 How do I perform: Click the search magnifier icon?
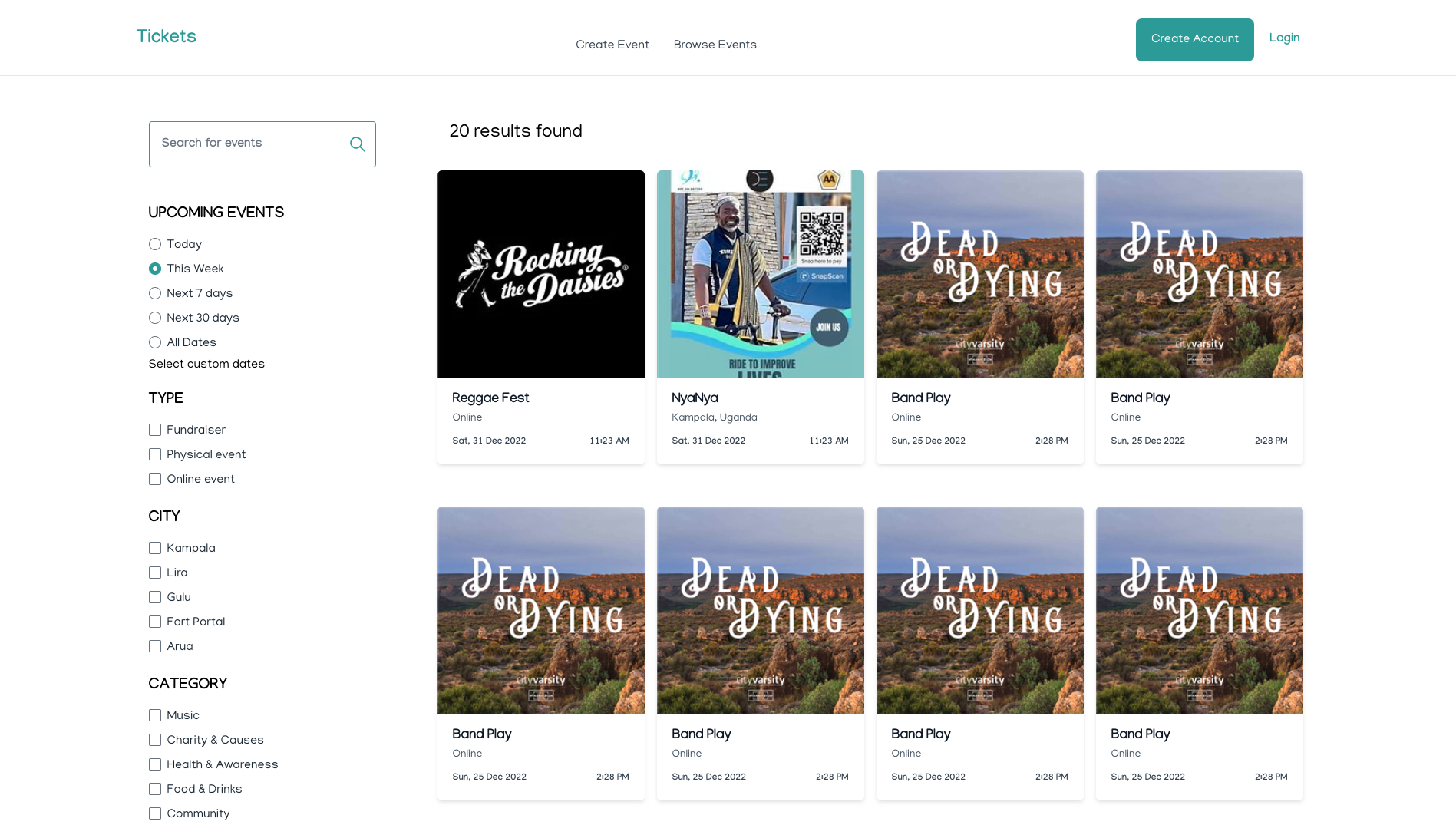(357, 144)
